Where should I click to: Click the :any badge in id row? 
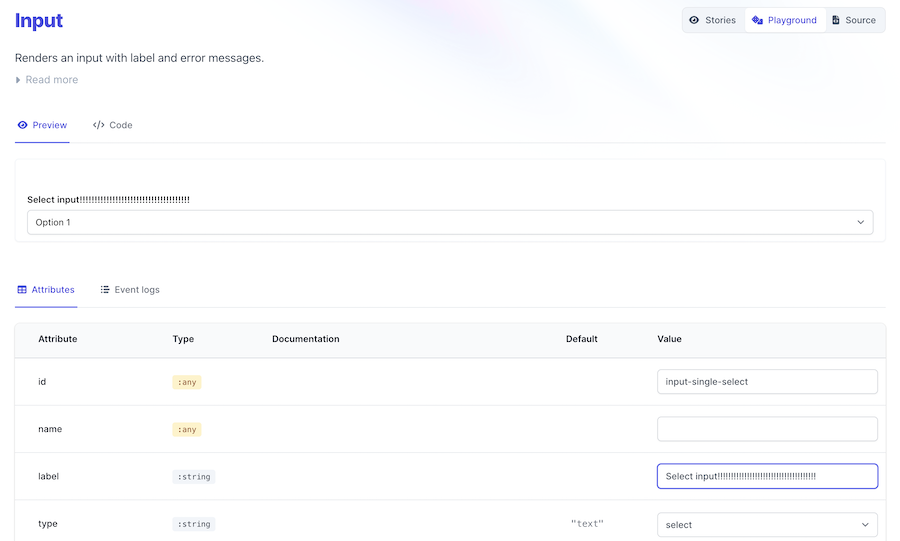(x=187, y=382)
